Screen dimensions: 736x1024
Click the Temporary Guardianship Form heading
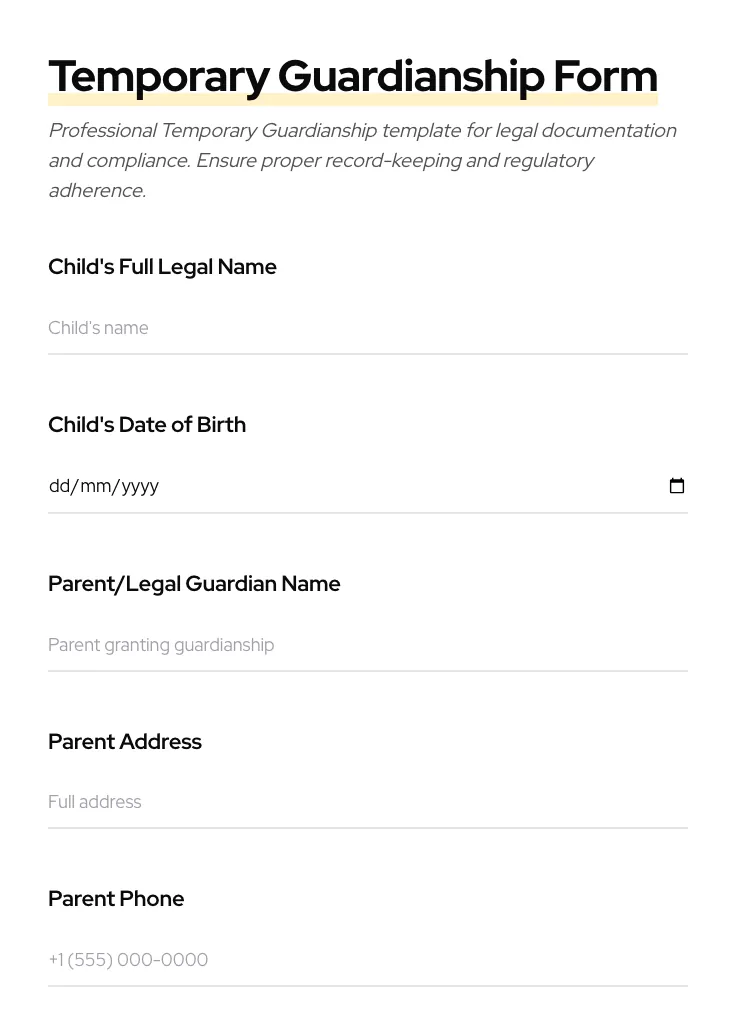[x=352, y=75]
